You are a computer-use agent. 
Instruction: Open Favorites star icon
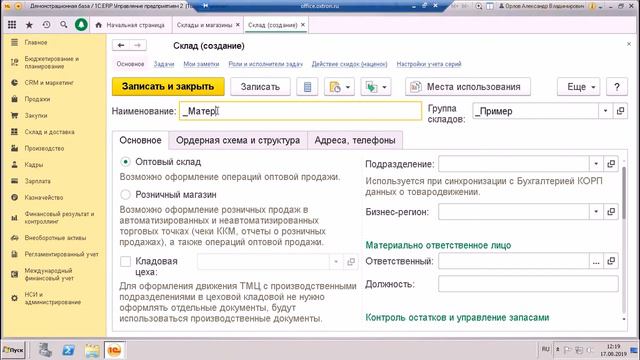point(29,25)
